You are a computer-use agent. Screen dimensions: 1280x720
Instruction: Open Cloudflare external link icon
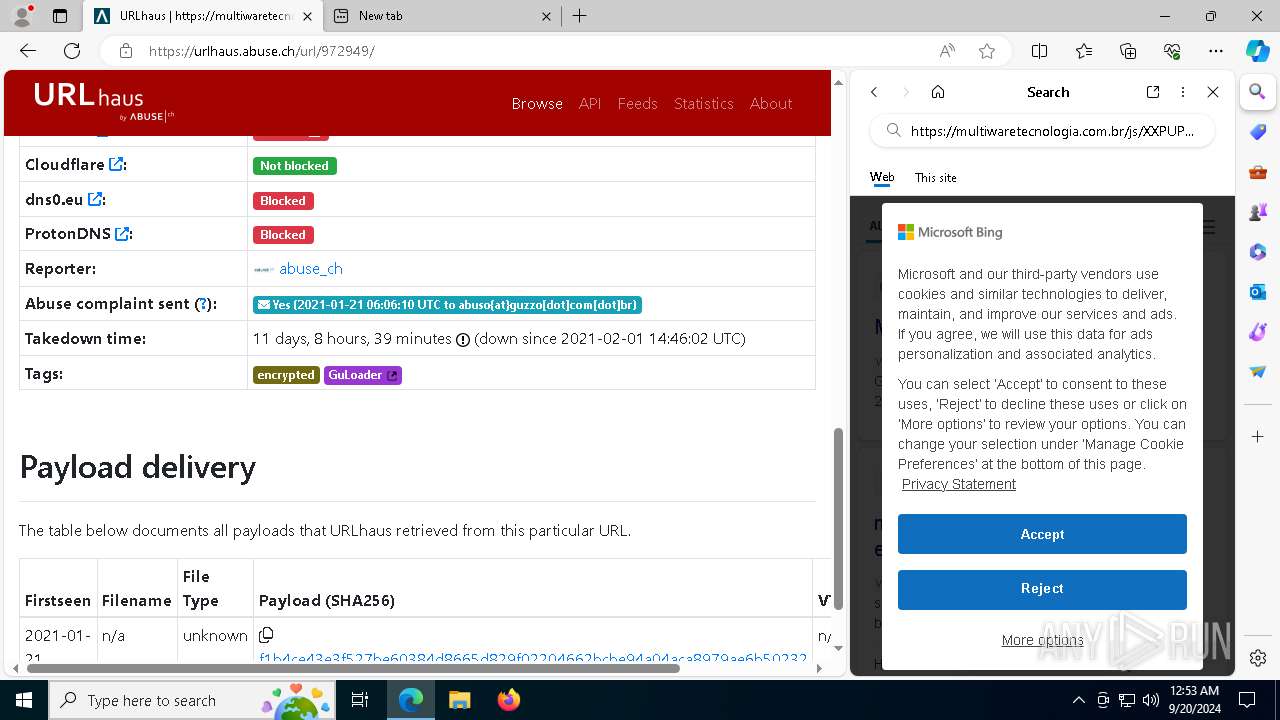(116, 165)
